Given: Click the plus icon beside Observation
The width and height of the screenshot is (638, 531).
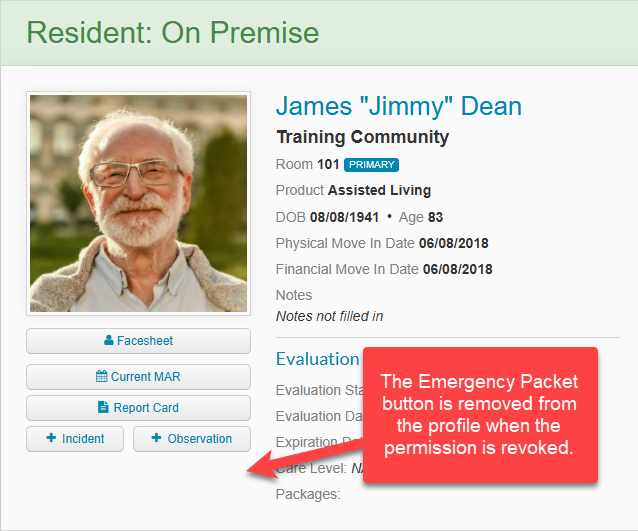Looking at the screenshot, I should click(156, 438).
